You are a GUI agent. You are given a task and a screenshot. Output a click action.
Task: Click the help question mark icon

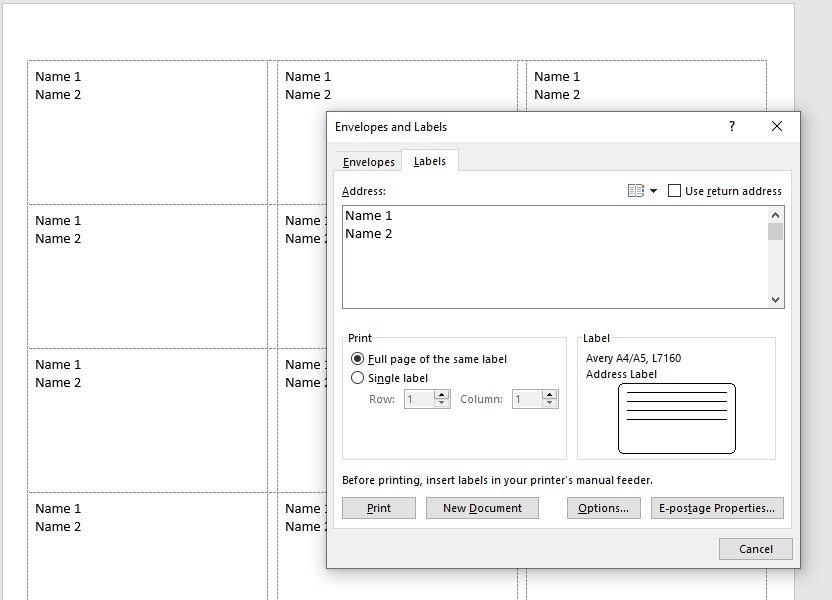732,126
